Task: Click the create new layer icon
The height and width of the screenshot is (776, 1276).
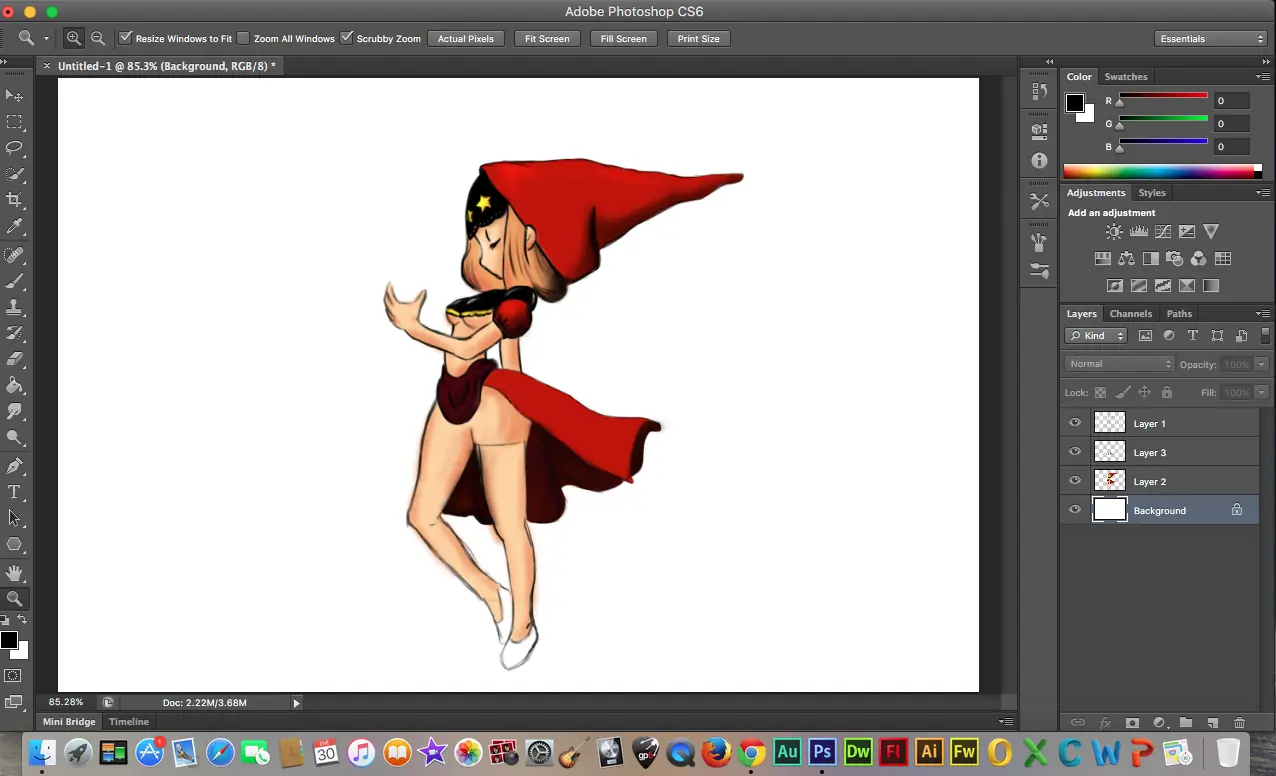Action: 1212,722
